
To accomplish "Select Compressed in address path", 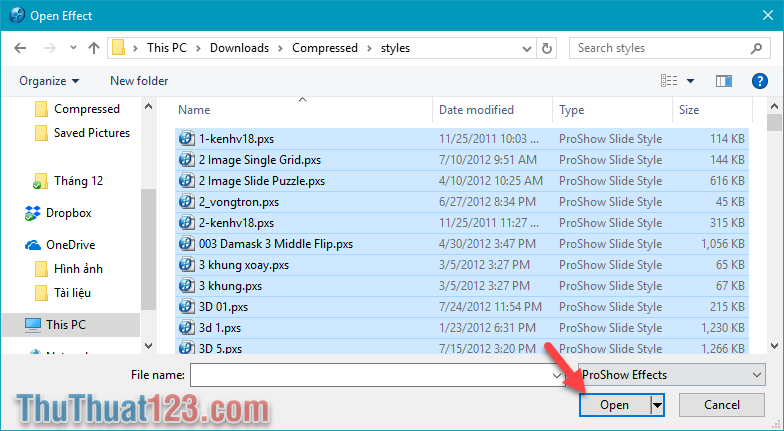I will pos(324,48).
